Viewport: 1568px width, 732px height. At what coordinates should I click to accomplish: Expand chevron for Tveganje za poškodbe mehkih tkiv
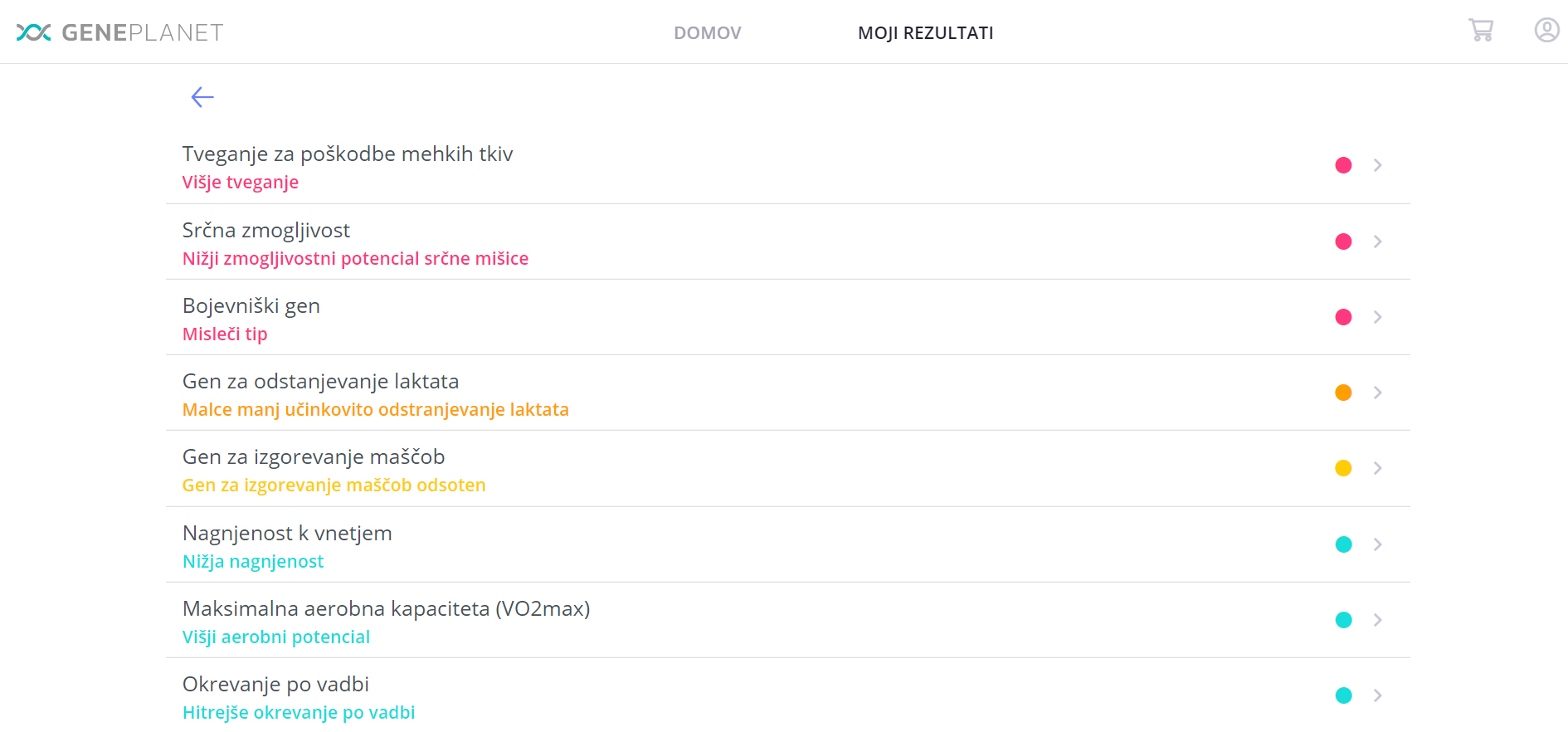(x=1377, y=165)
